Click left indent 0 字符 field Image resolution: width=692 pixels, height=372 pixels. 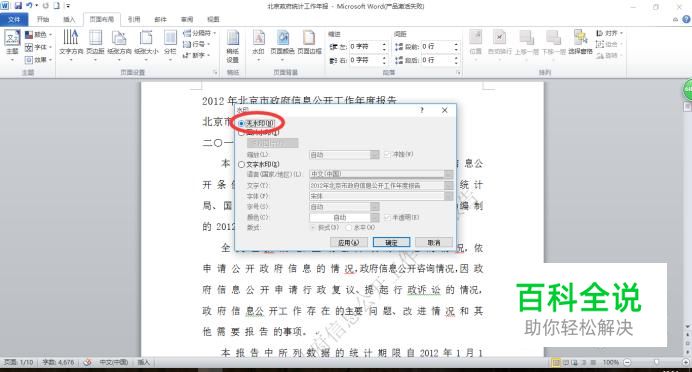pyautogui.click(x=365, y=46)
